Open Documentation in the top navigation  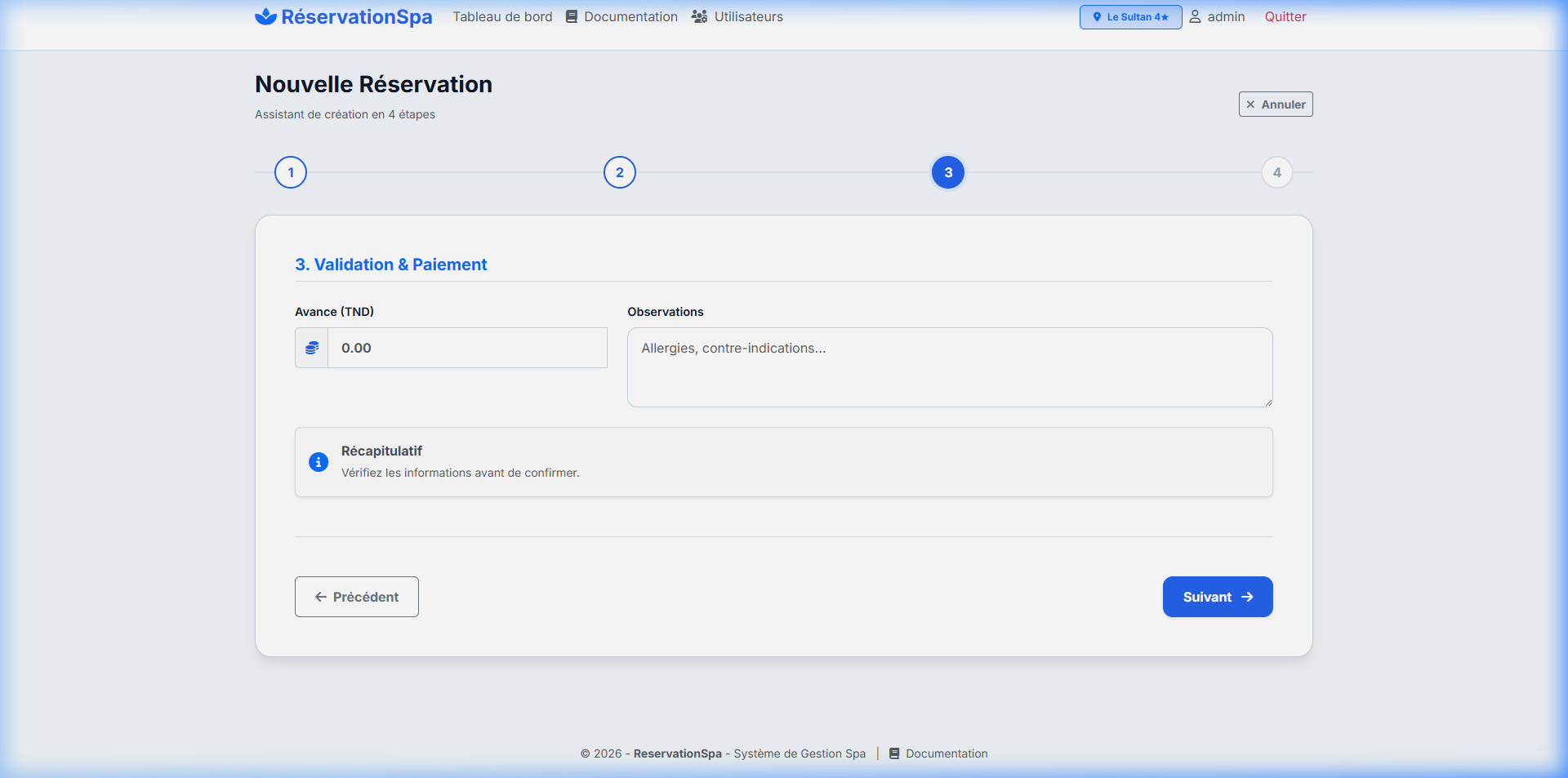tap(621, 16)
